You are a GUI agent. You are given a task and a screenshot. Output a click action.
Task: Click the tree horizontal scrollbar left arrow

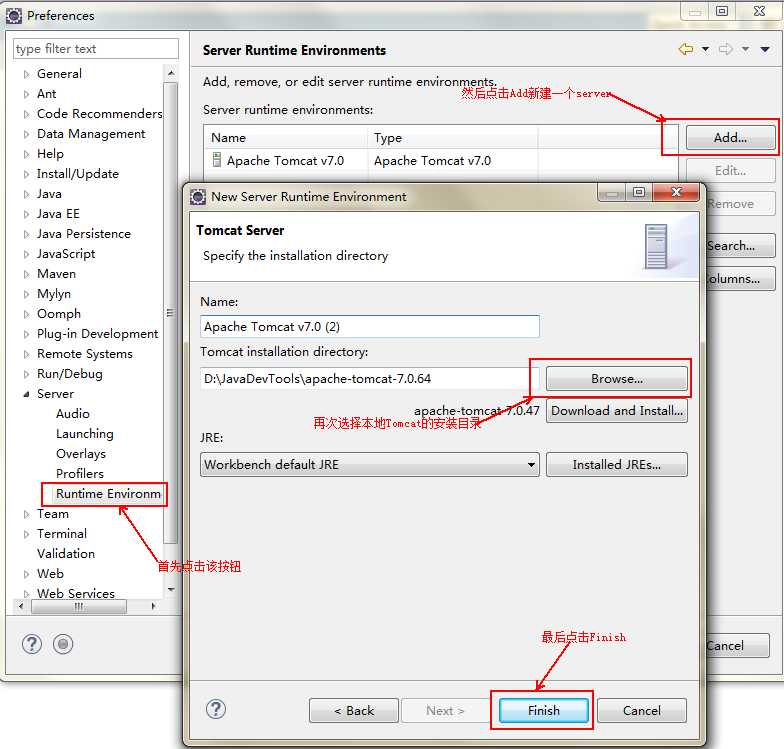coord(20,606)
